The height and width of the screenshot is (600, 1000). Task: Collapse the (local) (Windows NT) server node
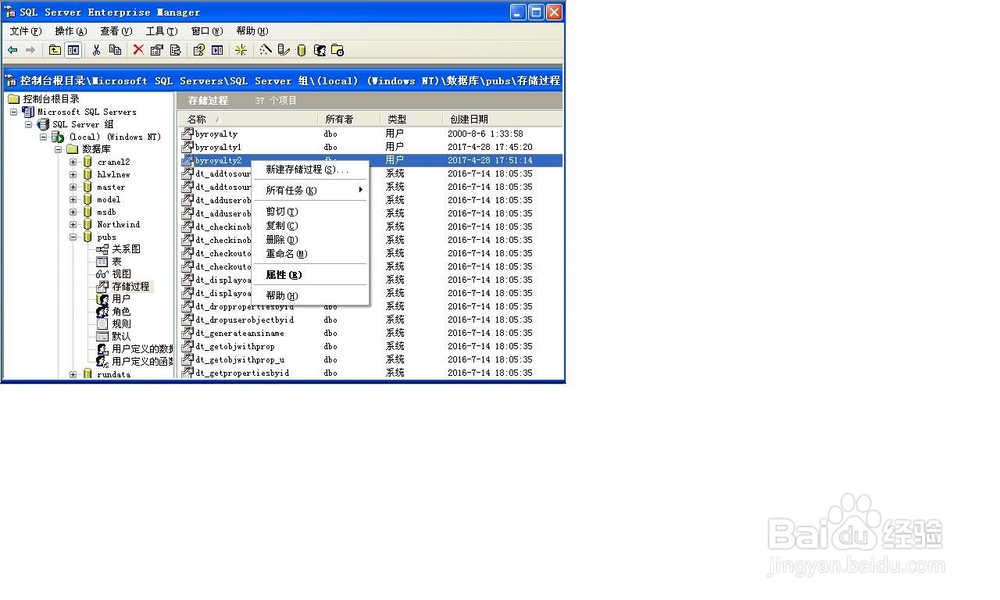click(43, 137)
